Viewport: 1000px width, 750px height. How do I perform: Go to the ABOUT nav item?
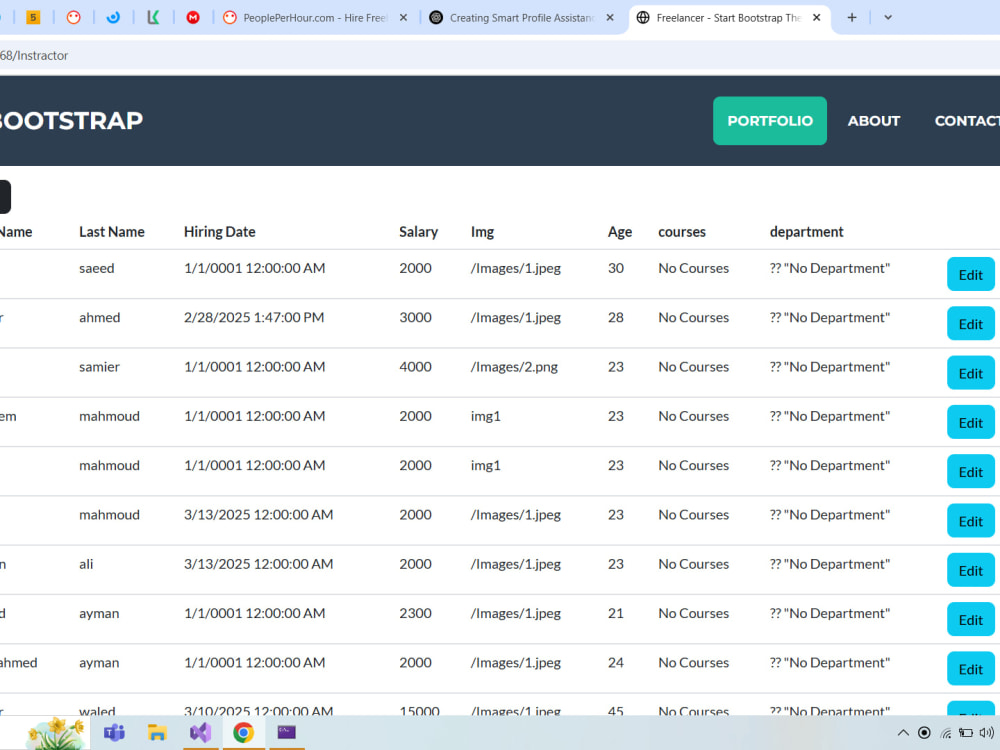[873, 121]
